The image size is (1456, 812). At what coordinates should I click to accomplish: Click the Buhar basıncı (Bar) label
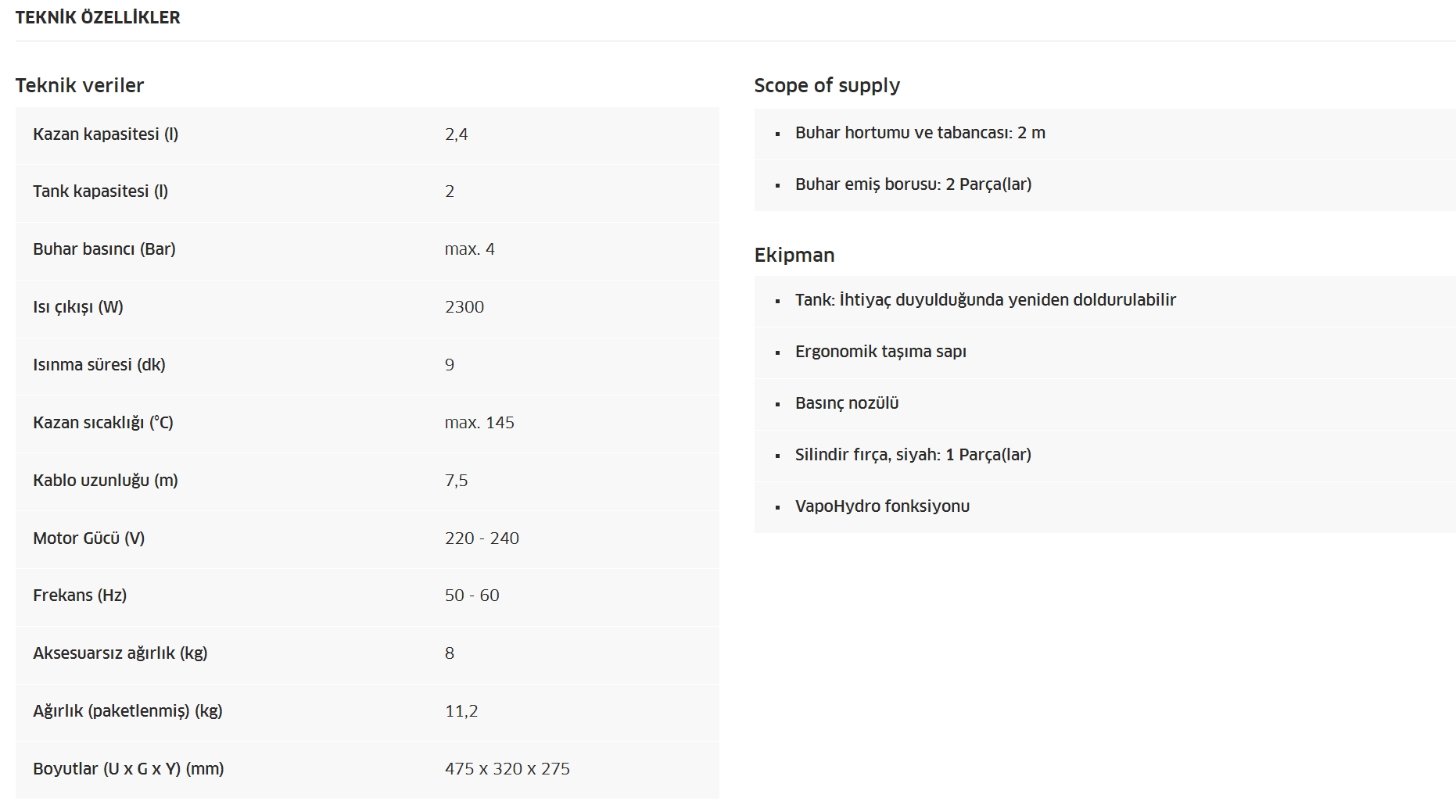click(x=104, y=249)
